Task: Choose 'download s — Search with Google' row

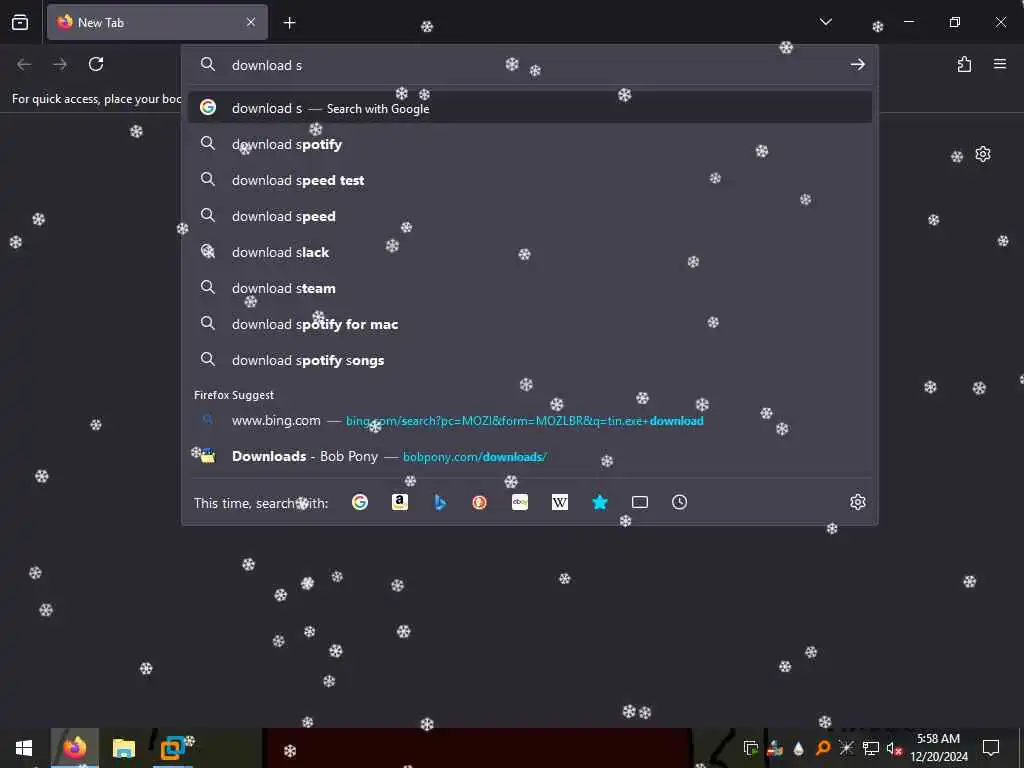Action: 530,108
